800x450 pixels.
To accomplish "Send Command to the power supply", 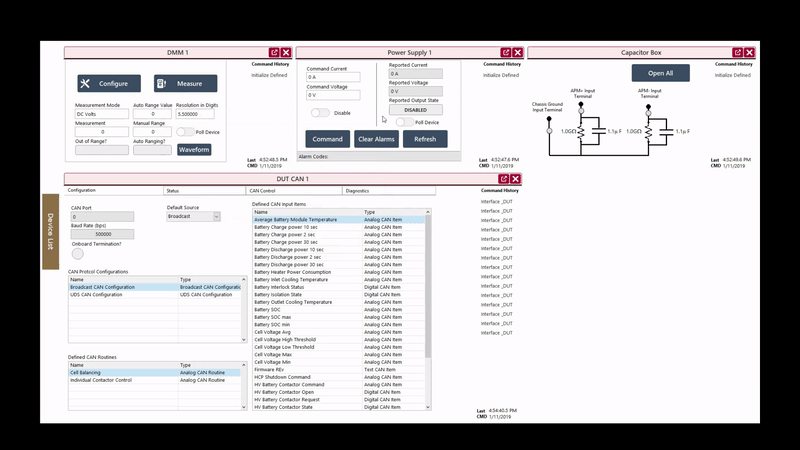I will [x=328, y=139].
